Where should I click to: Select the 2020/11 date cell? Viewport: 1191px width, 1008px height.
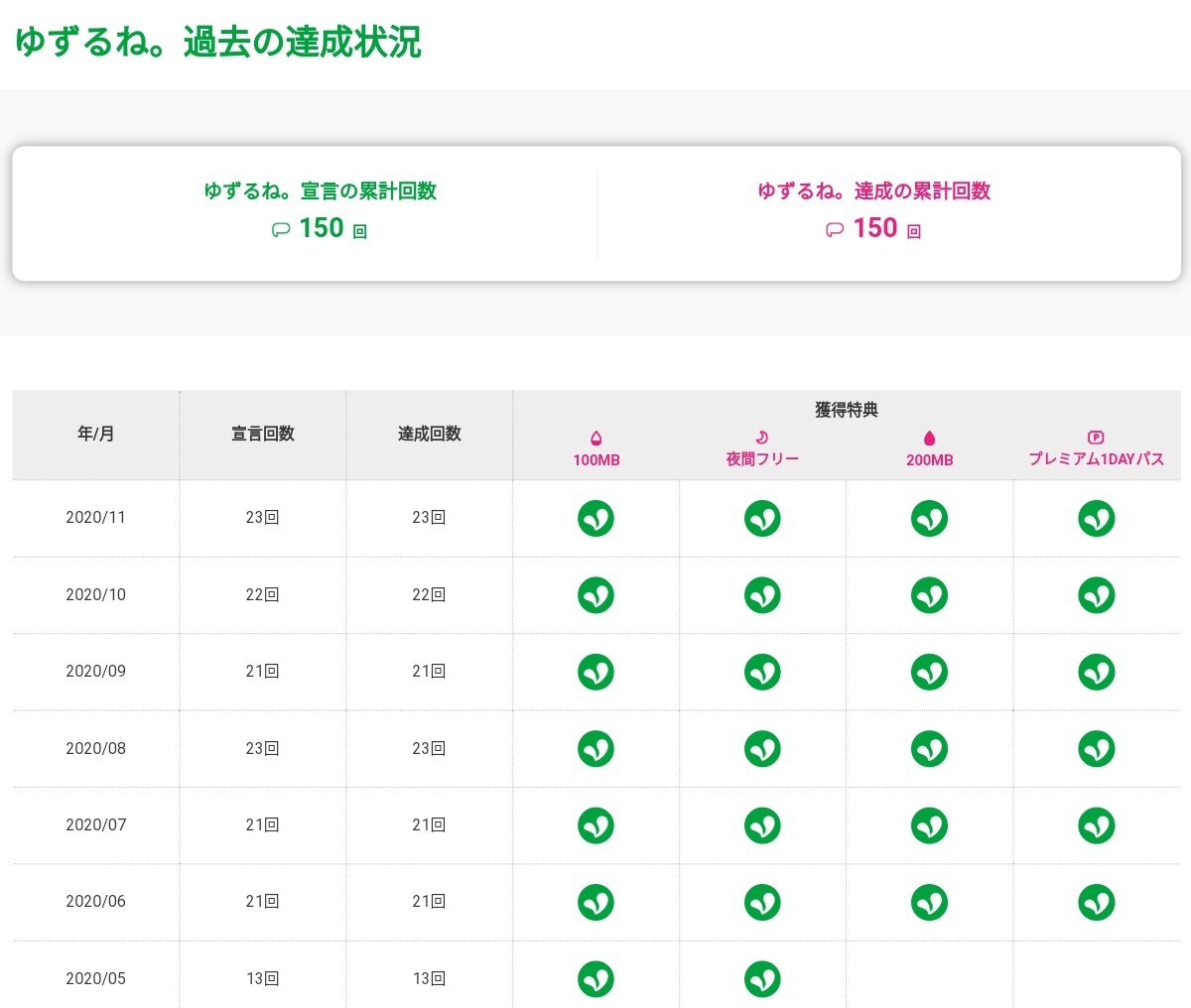click(96, 518)
